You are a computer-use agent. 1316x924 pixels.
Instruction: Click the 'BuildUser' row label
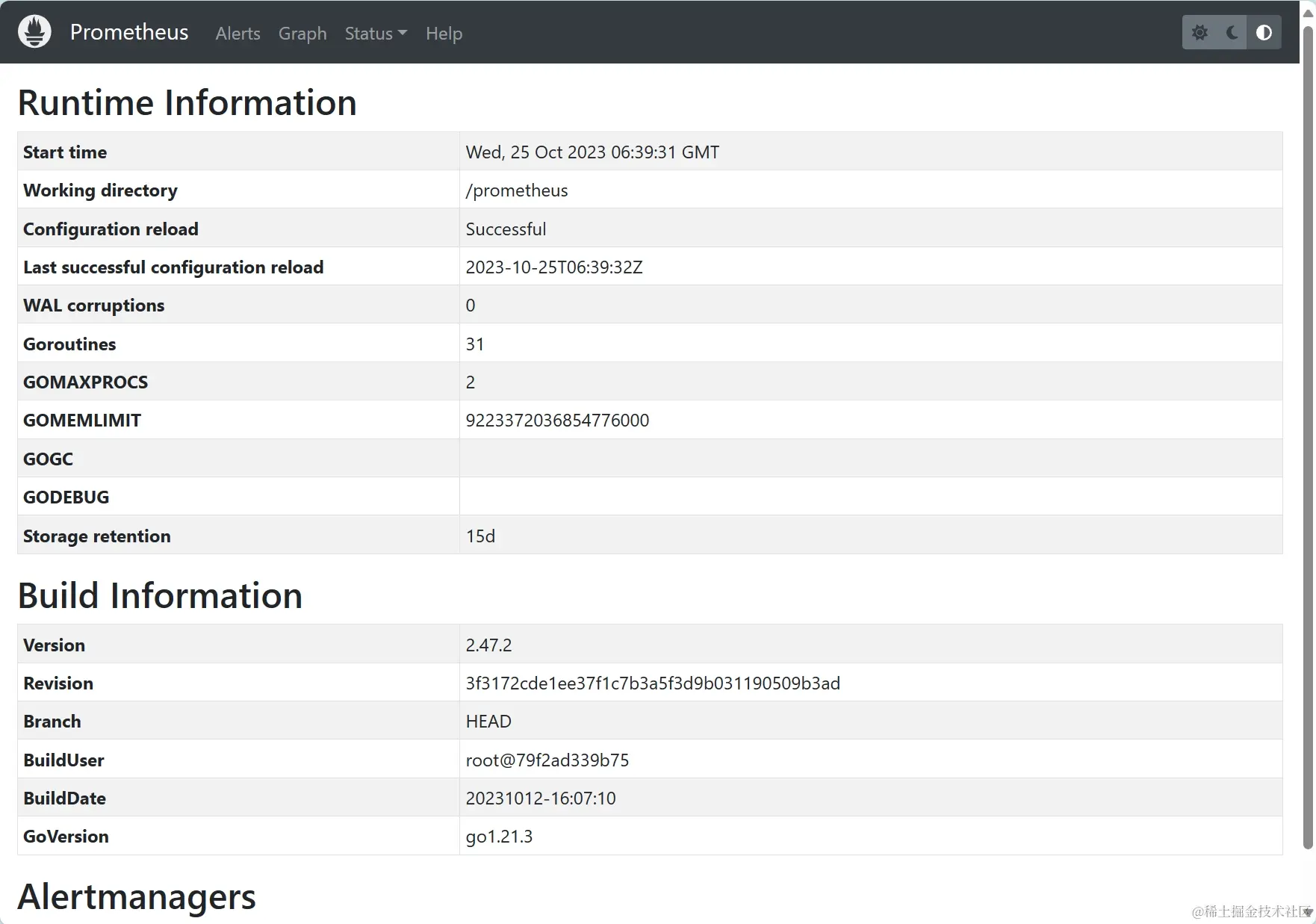pos(63,760)
